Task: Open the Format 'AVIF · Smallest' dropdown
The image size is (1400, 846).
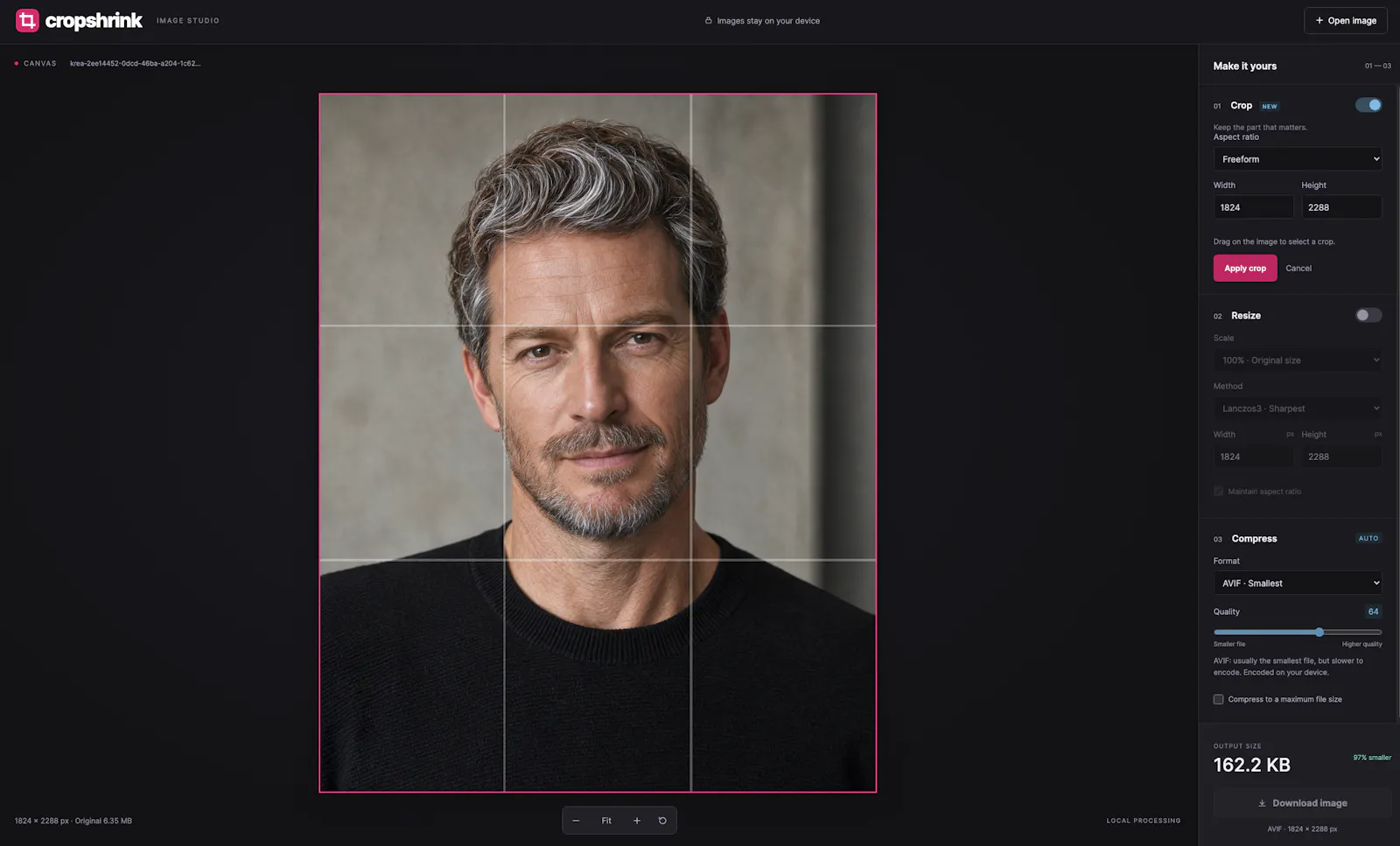Action: click(1298, 583)
